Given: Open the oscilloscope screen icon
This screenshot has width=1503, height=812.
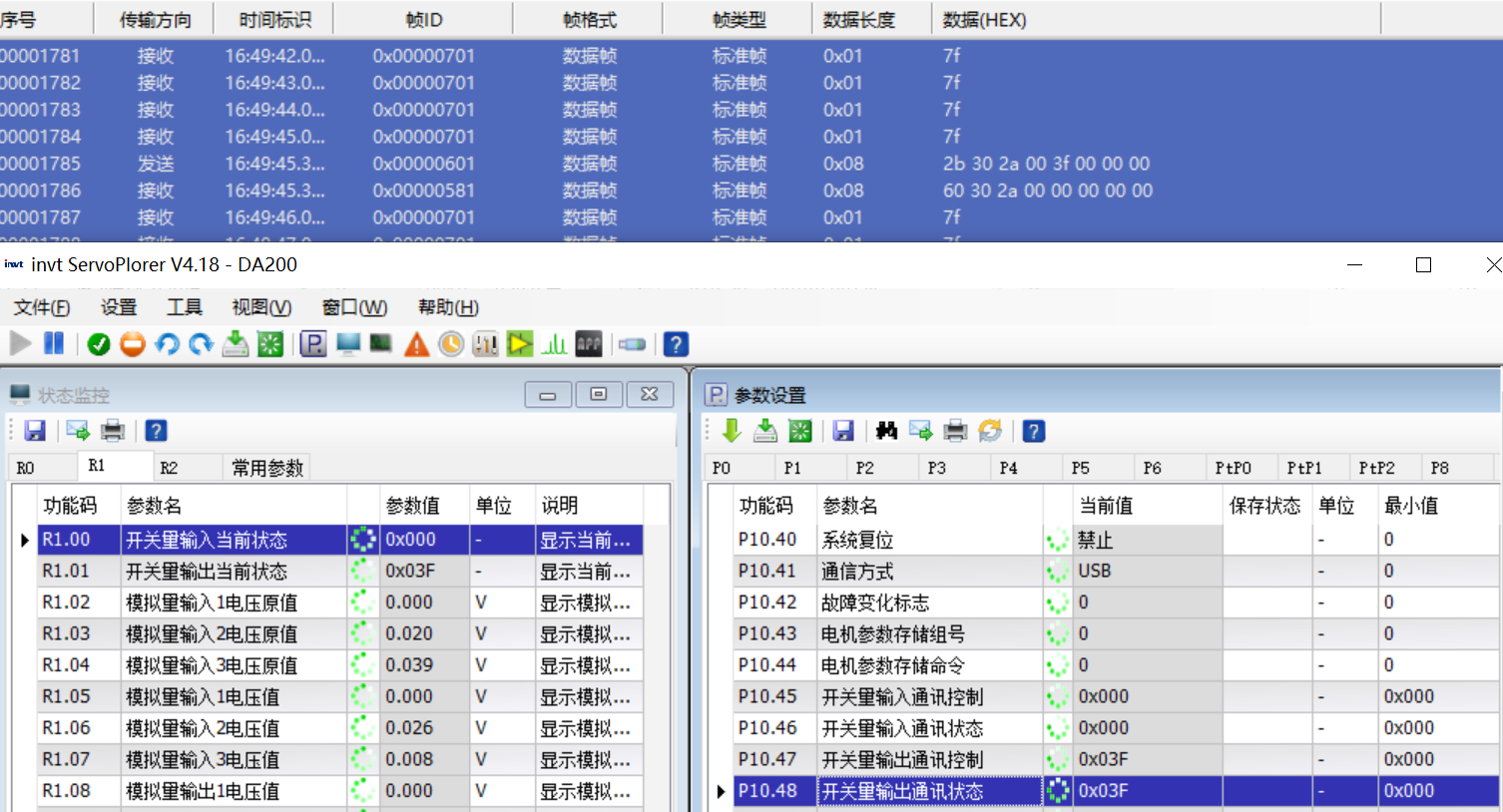Looking at the screenshot, I should coord(381,344).
